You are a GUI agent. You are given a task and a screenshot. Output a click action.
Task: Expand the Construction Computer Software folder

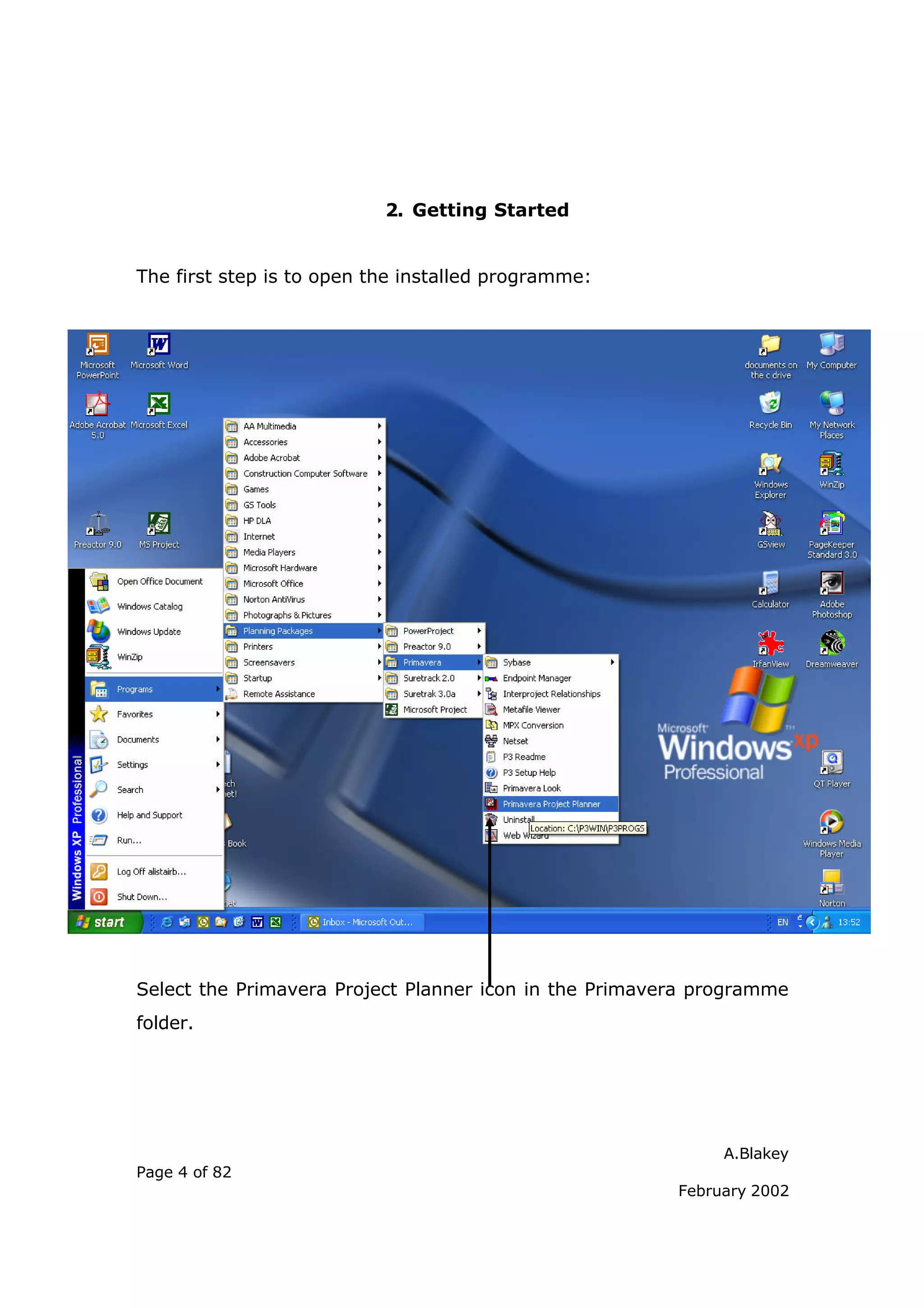(x=305, y=473)
